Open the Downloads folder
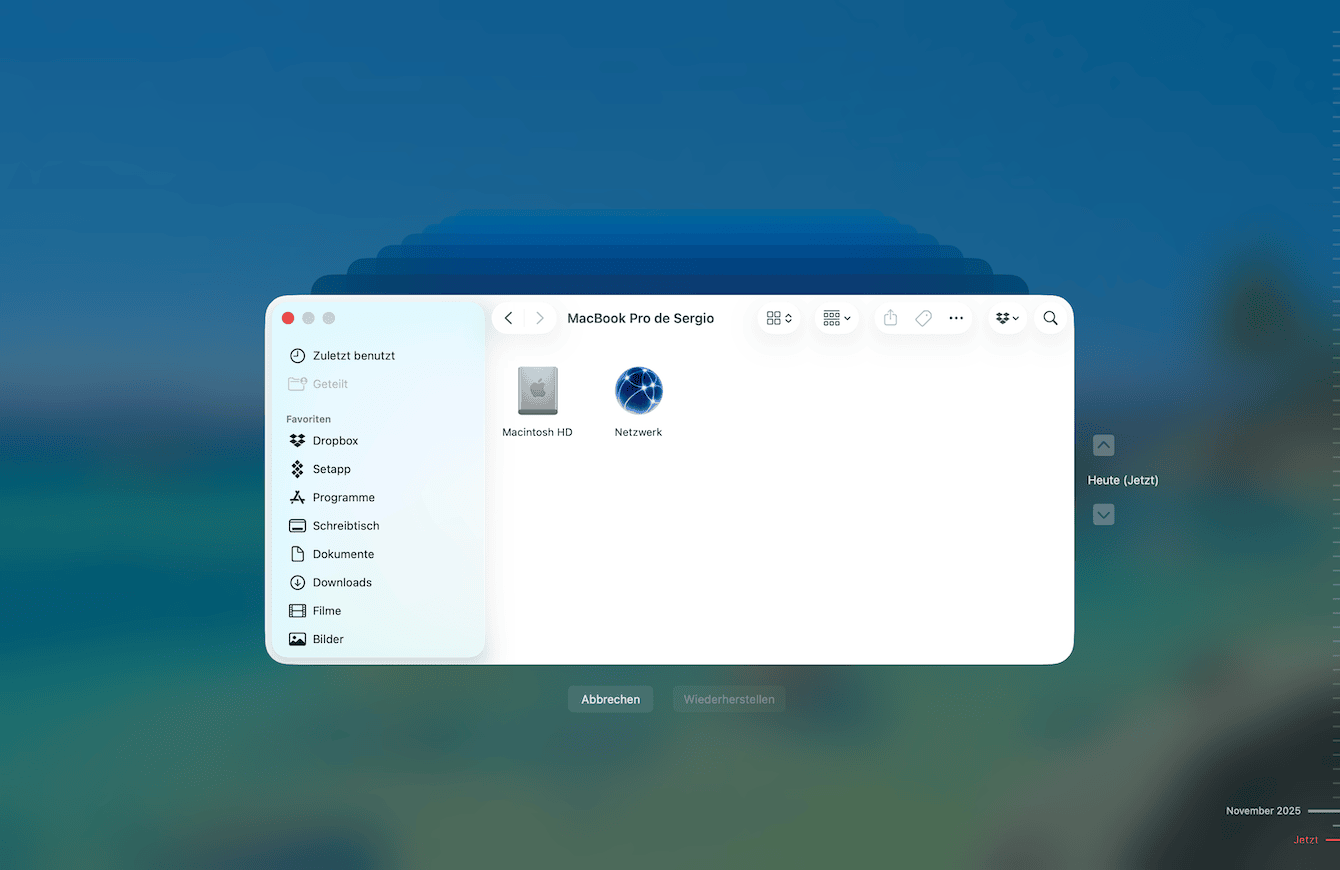 click(341, 582)
